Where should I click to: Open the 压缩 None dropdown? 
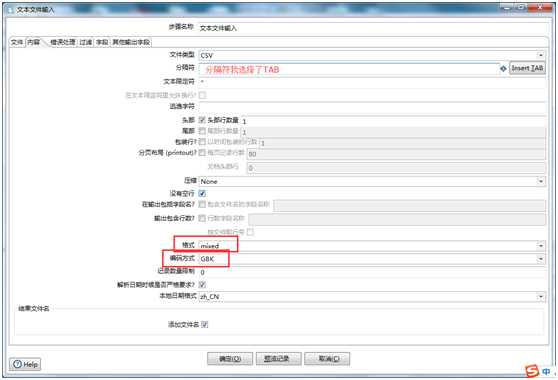tap(372, 181)
